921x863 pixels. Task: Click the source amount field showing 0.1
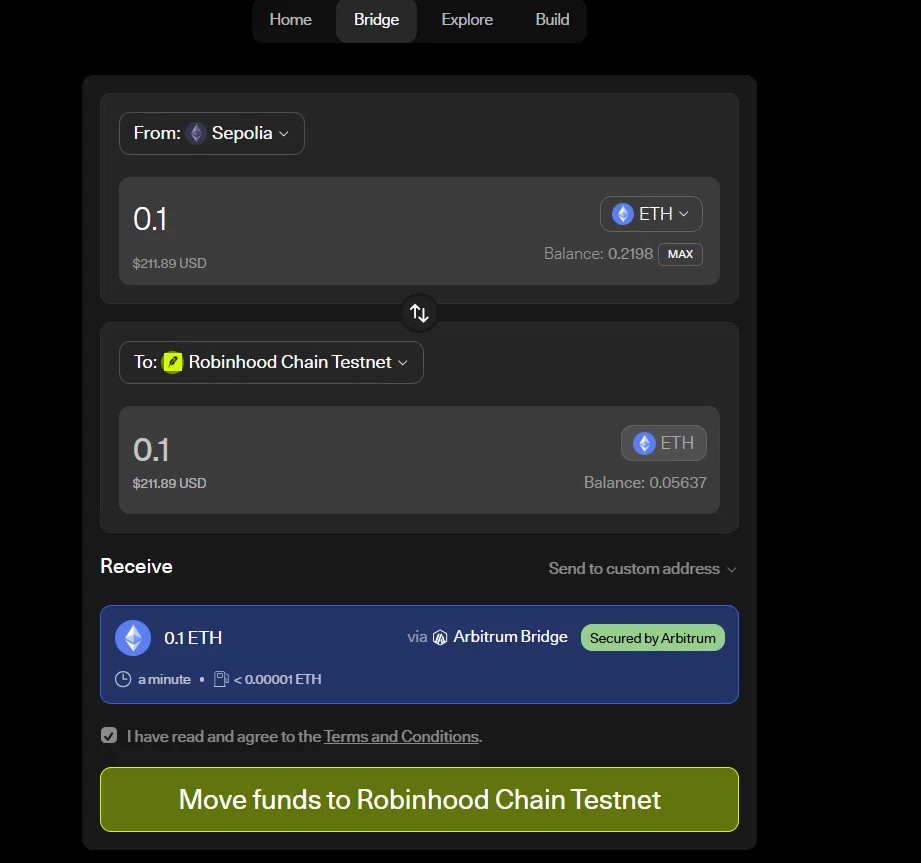coord(150,219)
